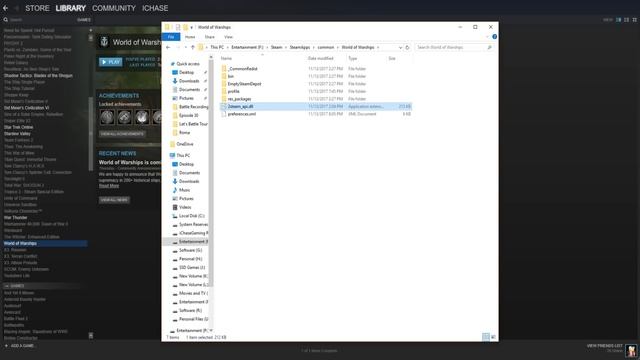Click the This PC computer icon
640x360 pixels.
pos(172,156)
